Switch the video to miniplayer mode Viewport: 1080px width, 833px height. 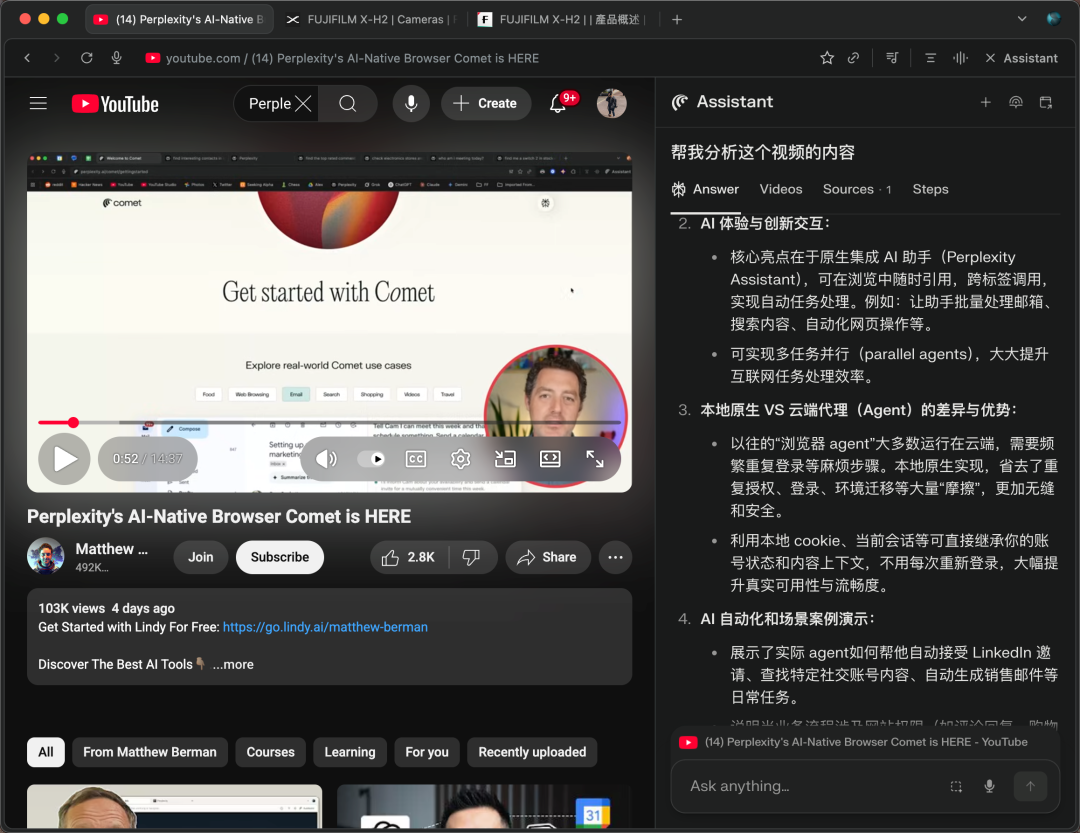click(505, 458)
